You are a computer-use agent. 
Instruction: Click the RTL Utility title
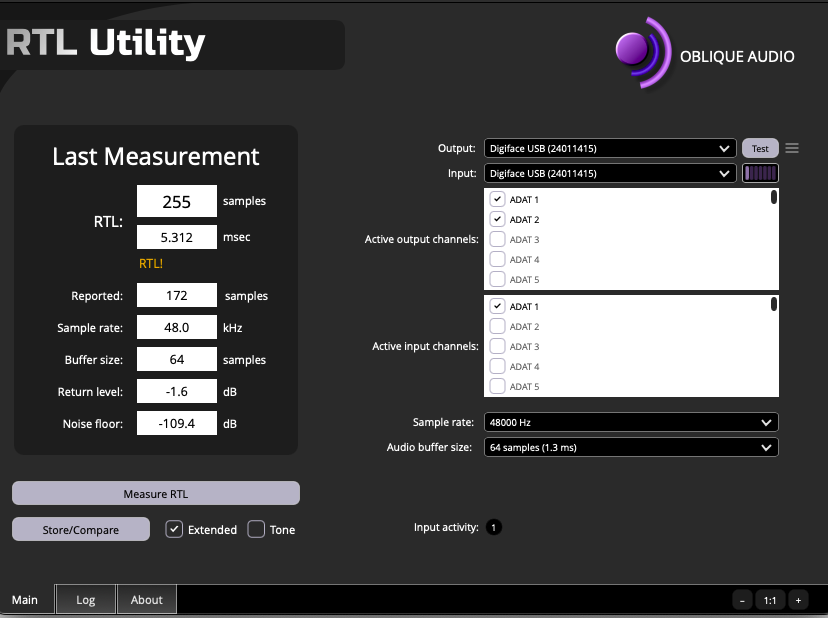(106, 43)
